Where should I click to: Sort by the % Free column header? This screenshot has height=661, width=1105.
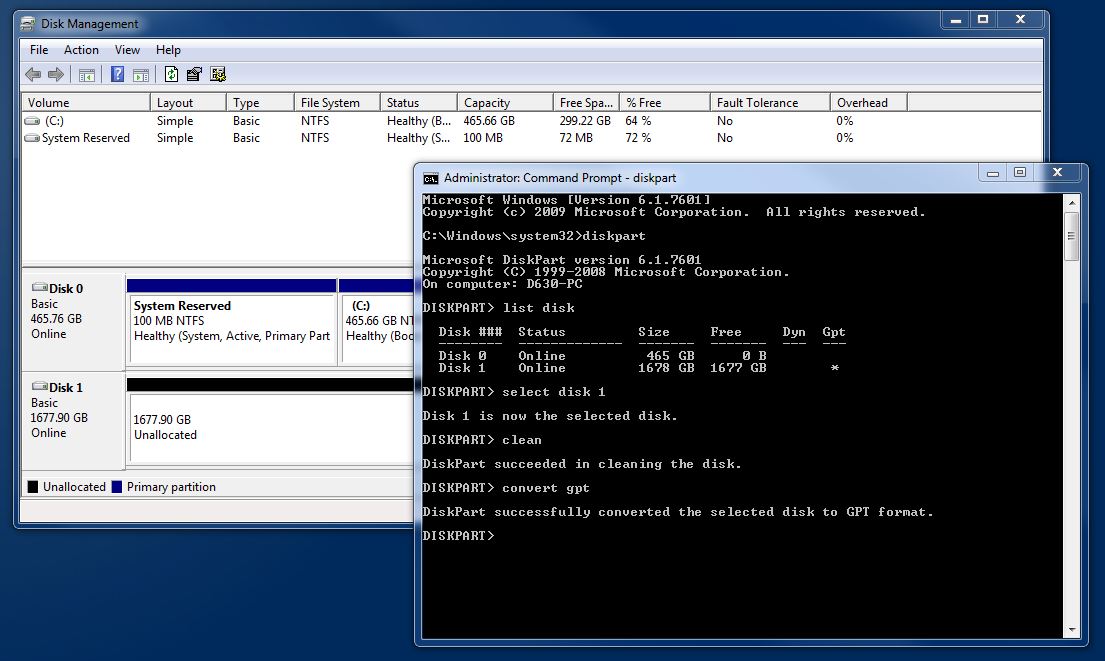[665, 102]
